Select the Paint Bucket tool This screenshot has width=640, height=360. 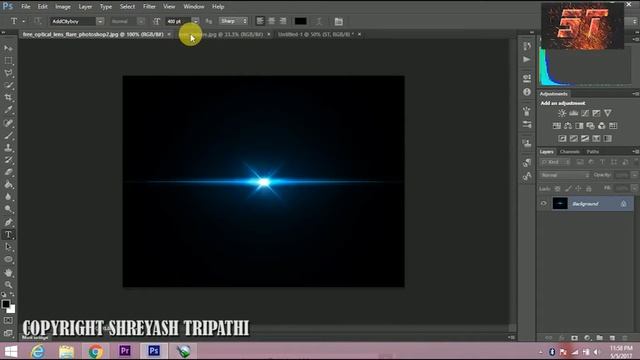(x=8, y=184)
